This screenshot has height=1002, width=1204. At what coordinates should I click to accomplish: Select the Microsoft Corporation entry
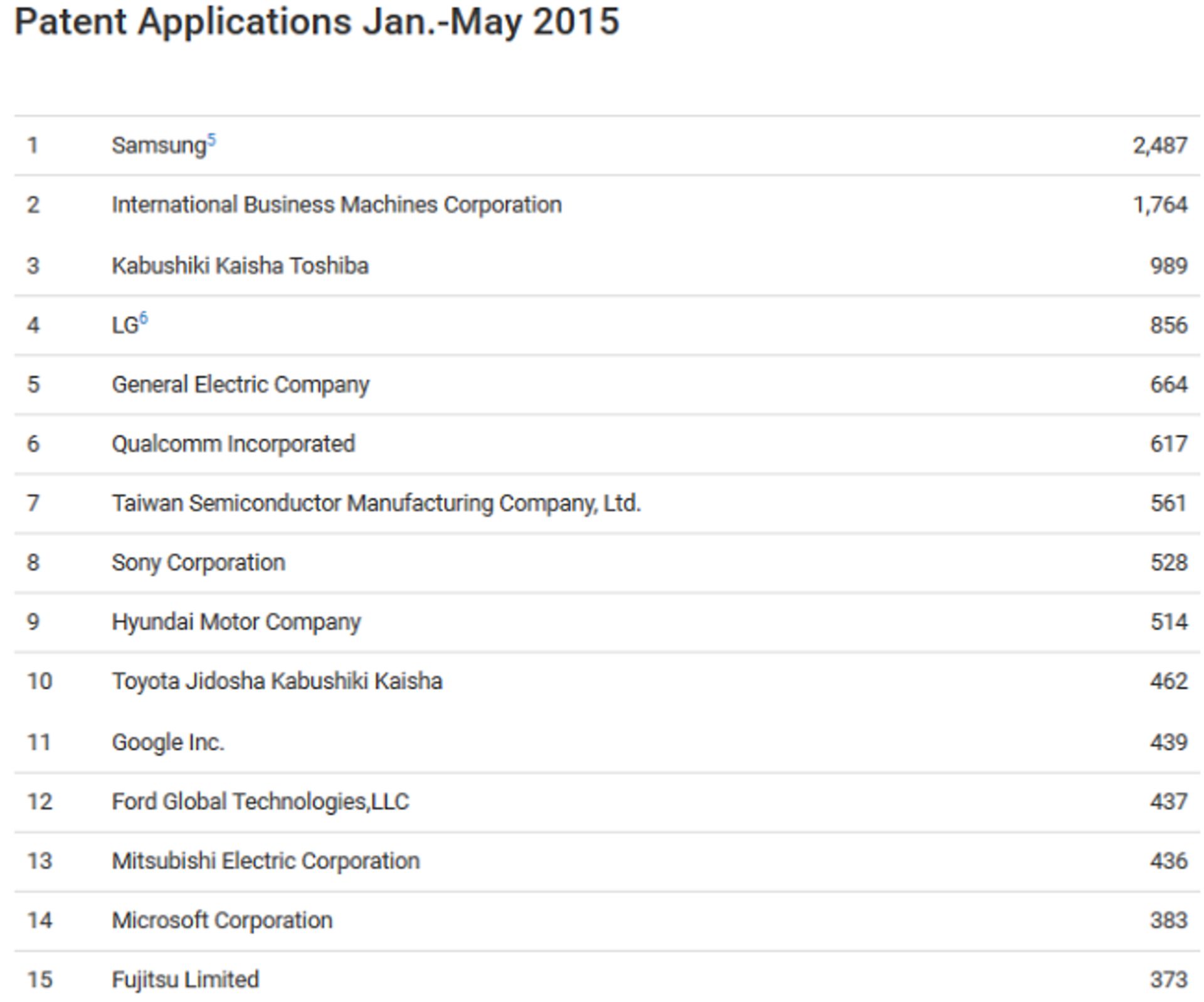[222, 920]
